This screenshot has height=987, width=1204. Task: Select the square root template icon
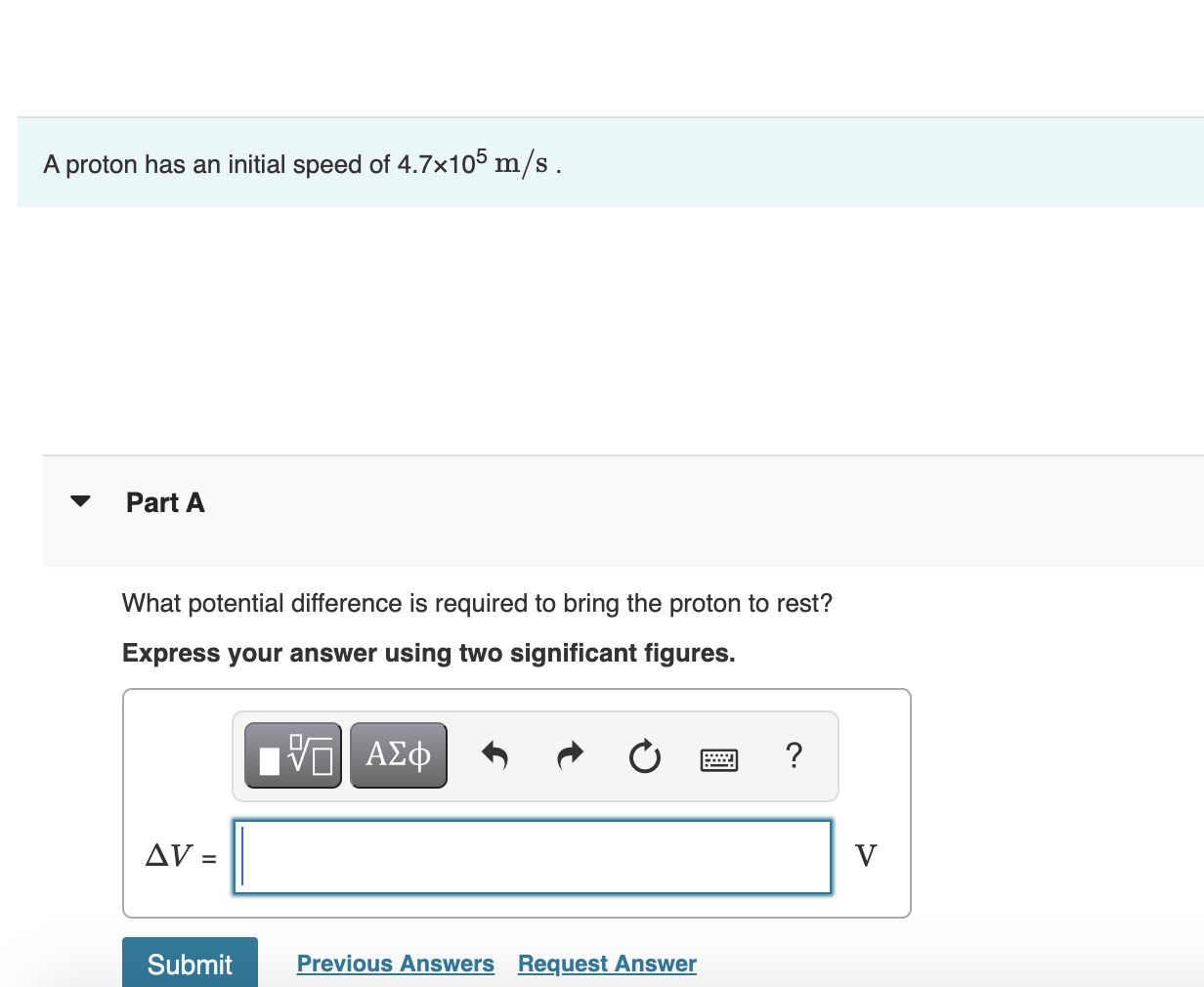[x=292, y=754]
